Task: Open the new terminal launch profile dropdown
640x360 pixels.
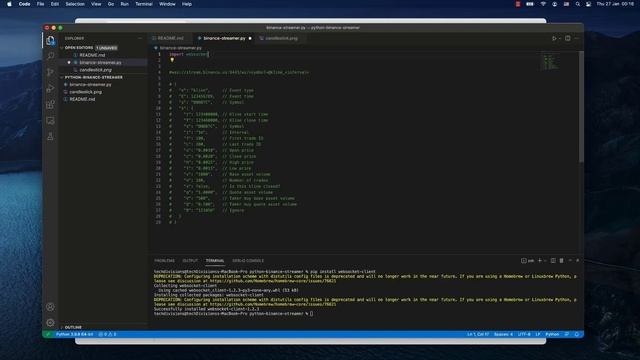Action: [545, 260]
